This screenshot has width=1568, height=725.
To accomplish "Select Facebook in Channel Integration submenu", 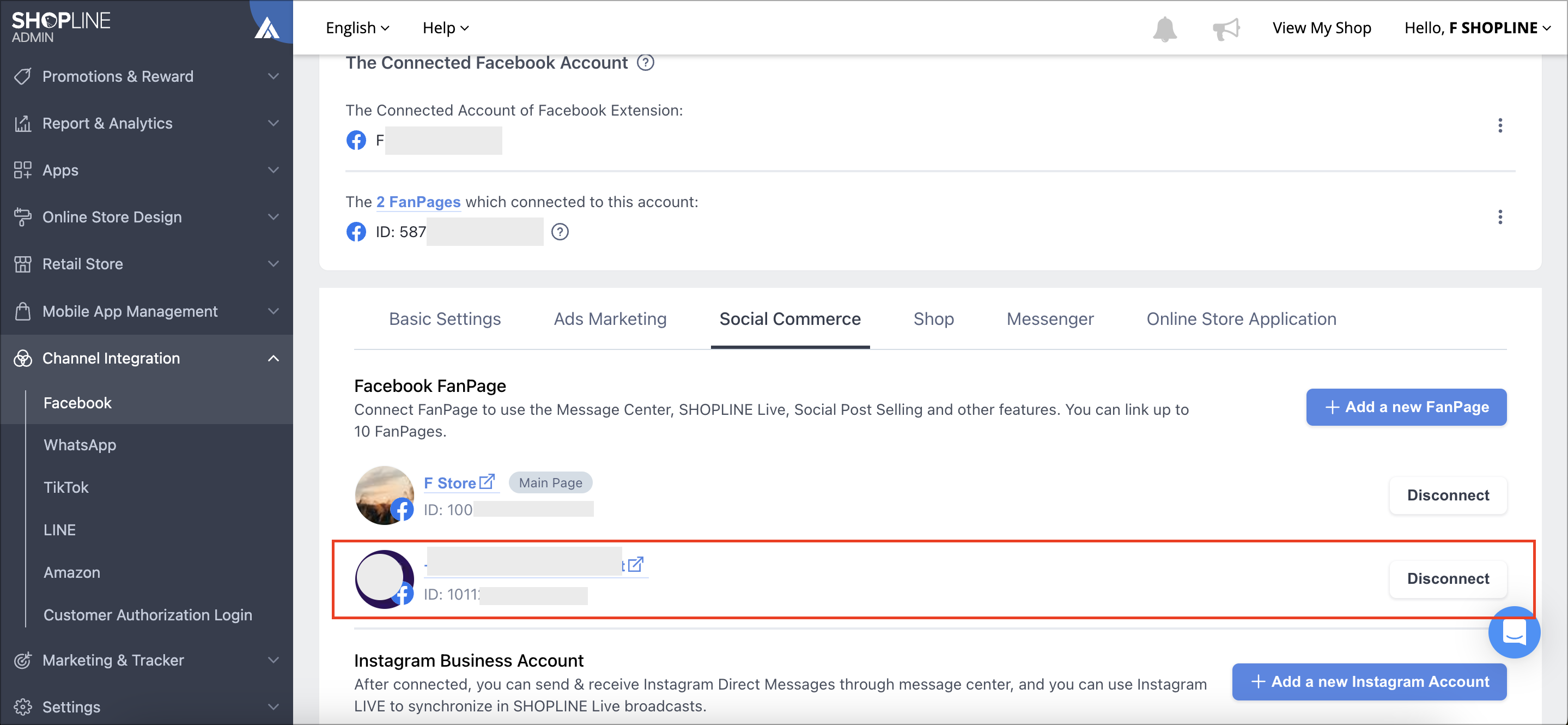I will tap(77, 403).
